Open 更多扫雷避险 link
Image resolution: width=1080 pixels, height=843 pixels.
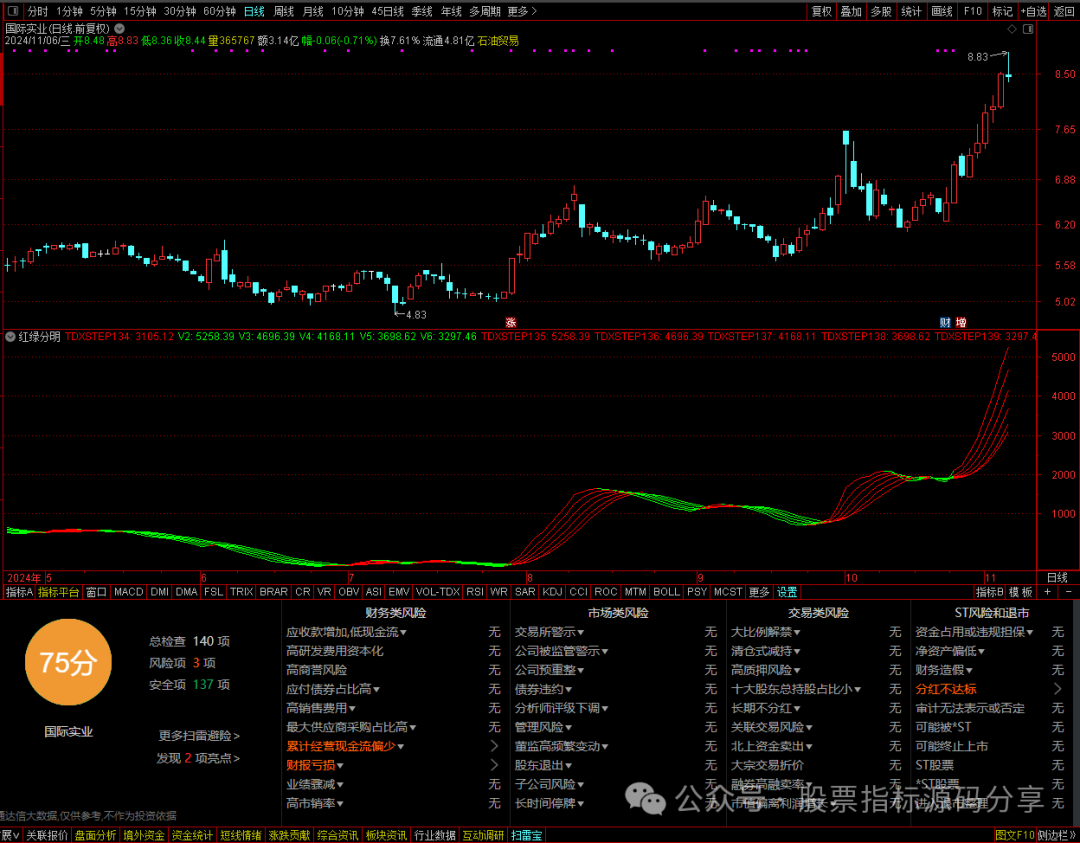coord(199,736)
